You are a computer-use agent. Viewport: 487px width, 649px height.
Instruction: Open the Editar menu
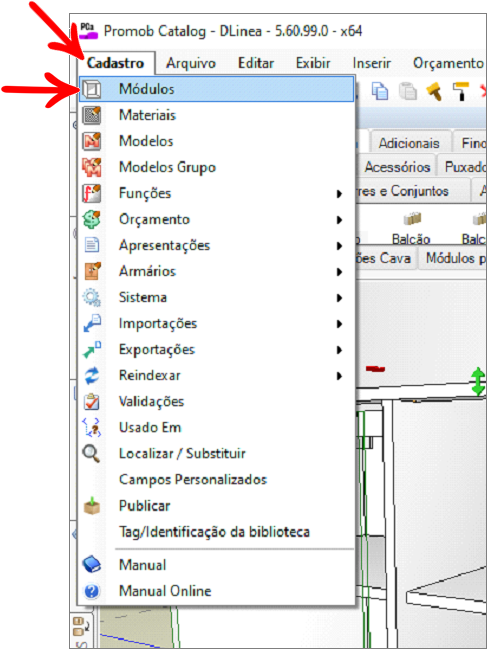[256, 63]
